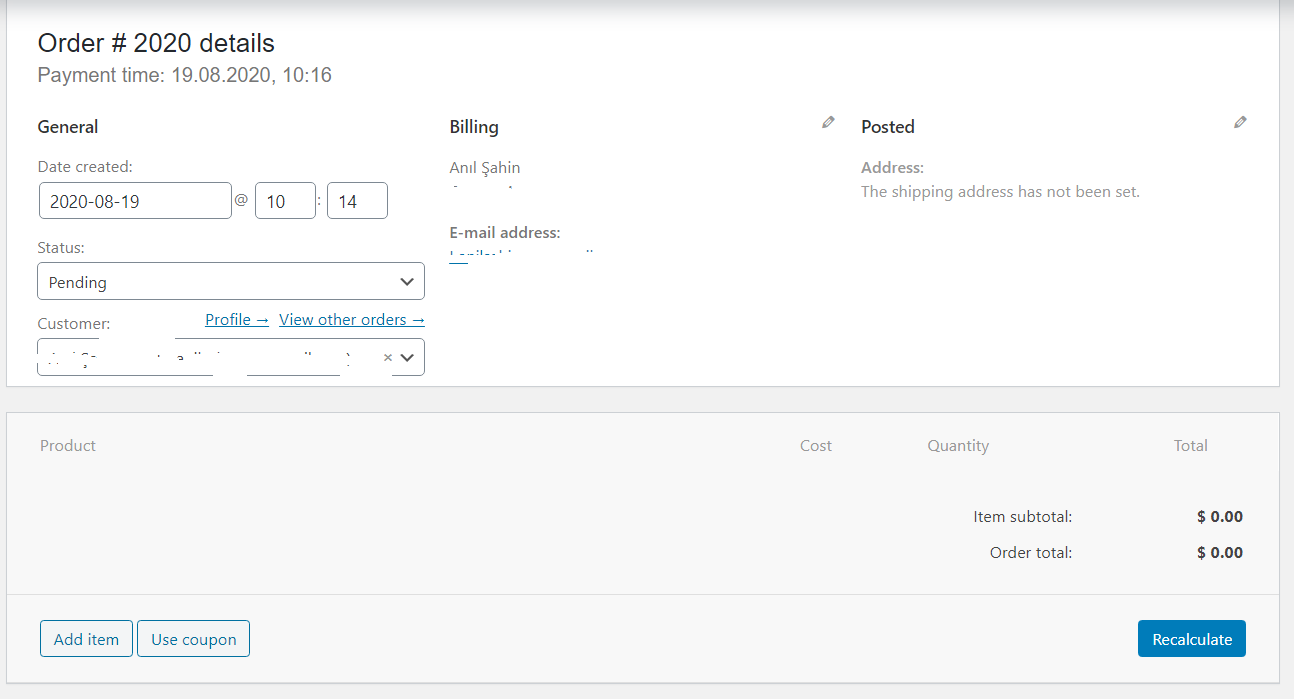This screenshot has height=699, width=1294.
Task: Click the chevron icon in the customer selector
Action: click(406, 356)
